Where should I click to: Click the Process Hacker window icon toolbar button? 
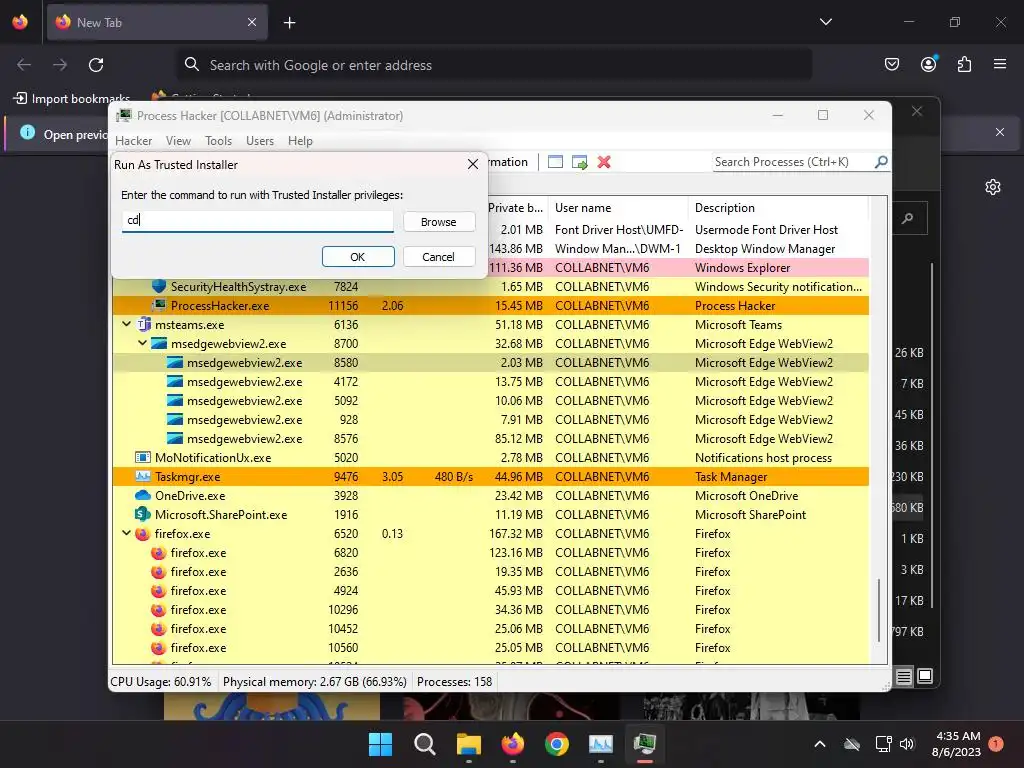click(x=555, y=162)
